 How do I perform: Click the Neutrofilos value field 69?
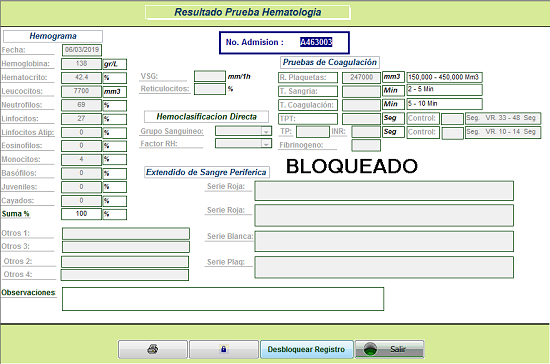(81, 105)
